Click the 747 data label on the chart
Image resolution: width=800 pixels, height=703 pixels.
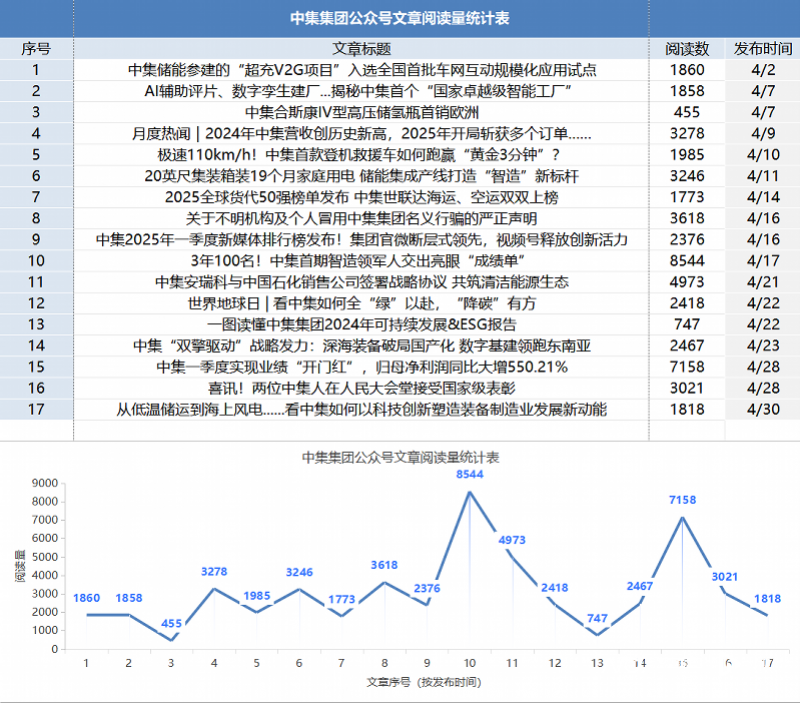(x=597, y=619)
